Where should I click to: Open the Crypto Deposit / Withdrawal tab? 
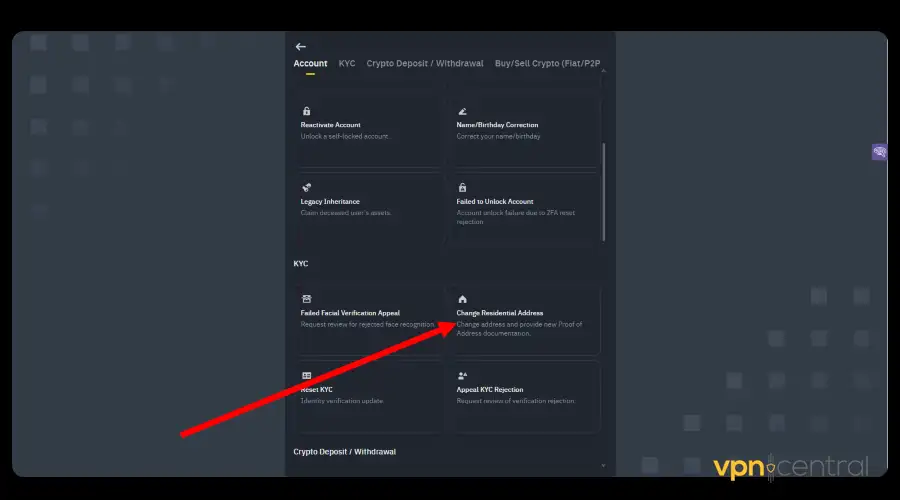[x=425, y=64]
